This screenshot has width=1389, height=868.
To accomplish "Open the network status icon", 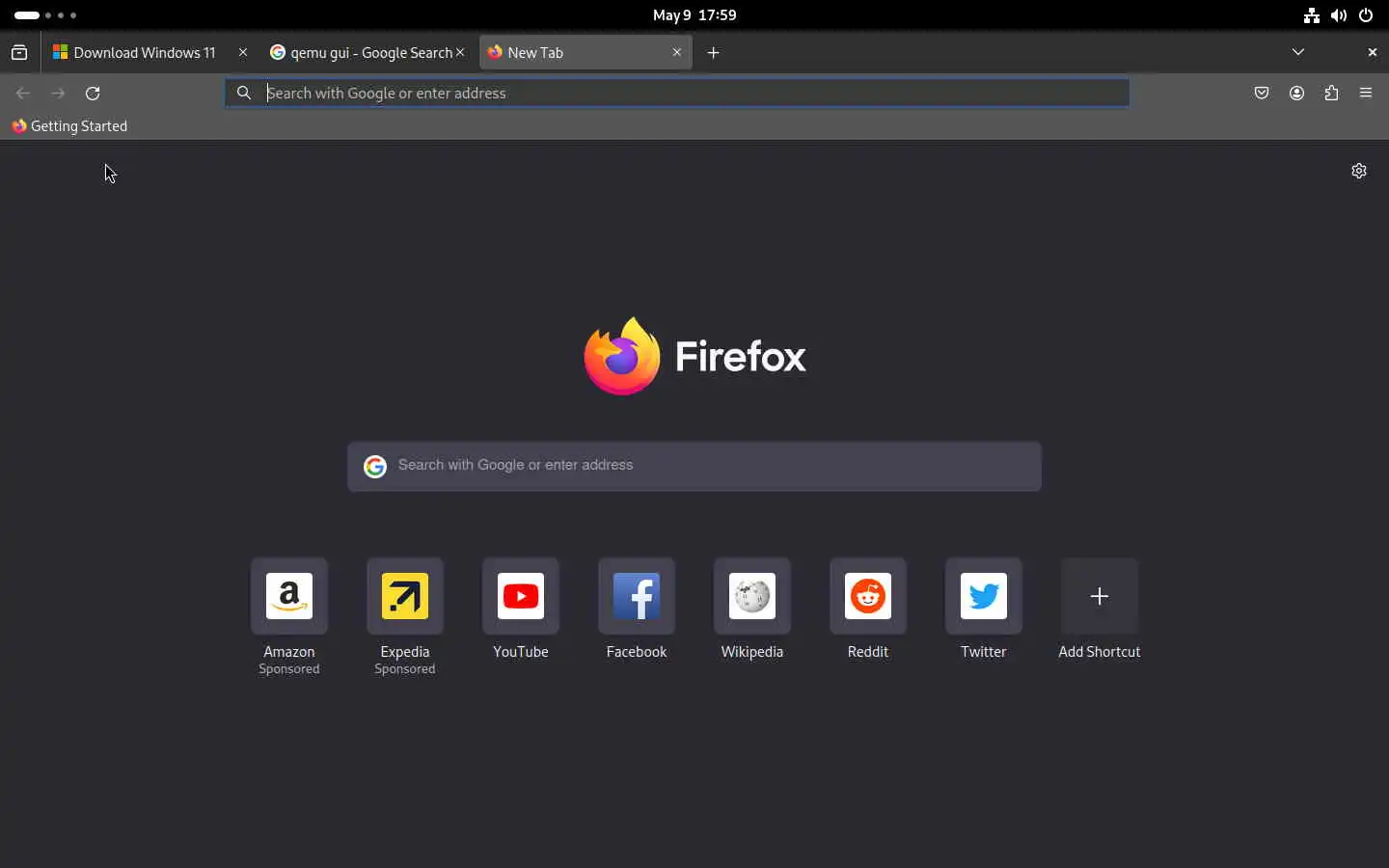I will point(1312,15).
